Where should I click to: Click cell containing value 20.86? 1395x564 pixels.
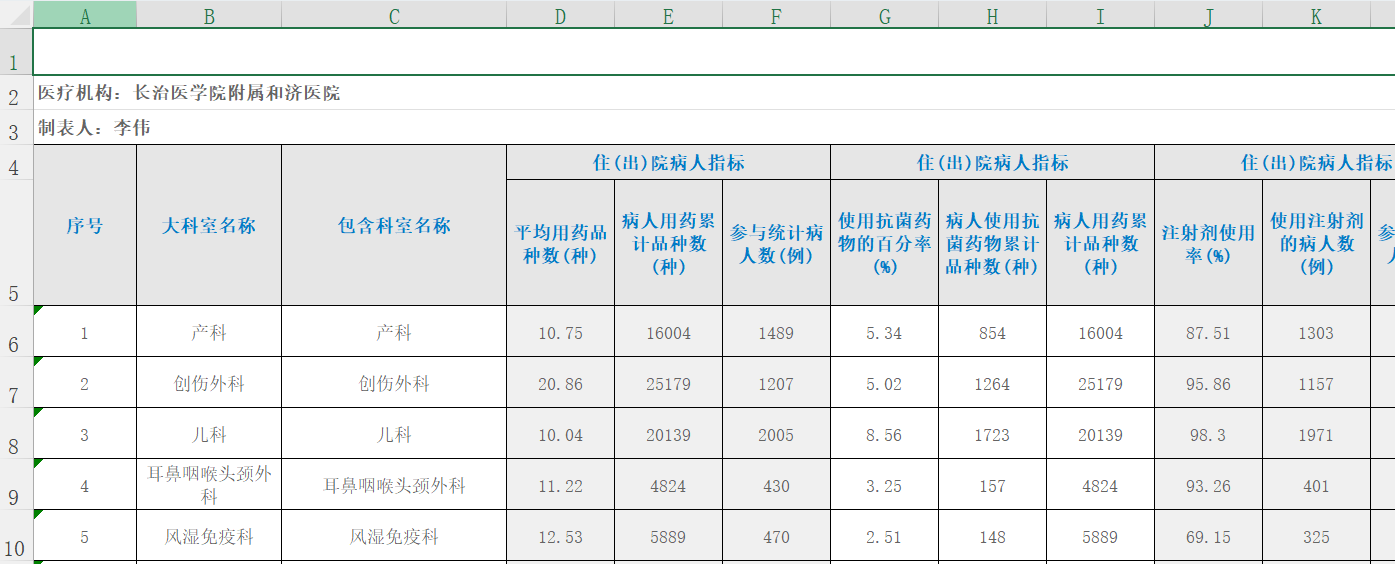pos(560,384)
